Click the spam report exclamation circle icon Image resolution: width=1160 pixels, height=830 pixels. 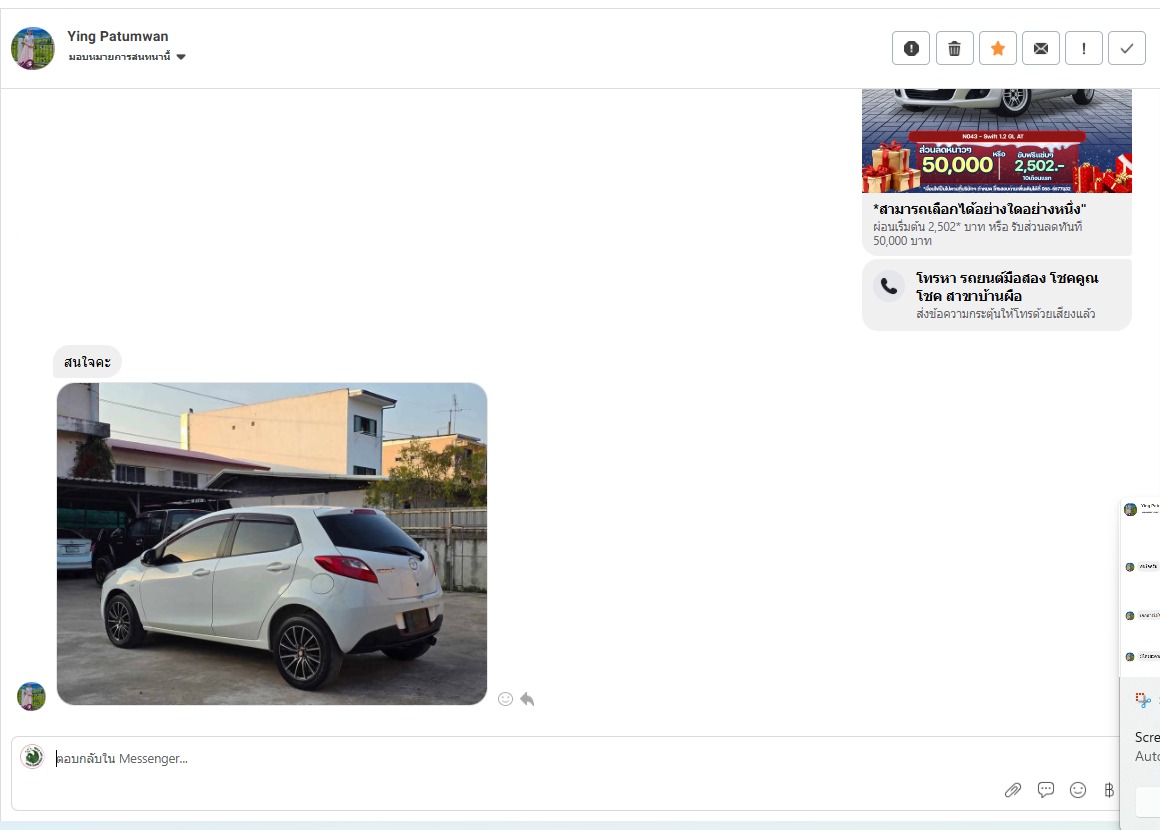[911, 49]
